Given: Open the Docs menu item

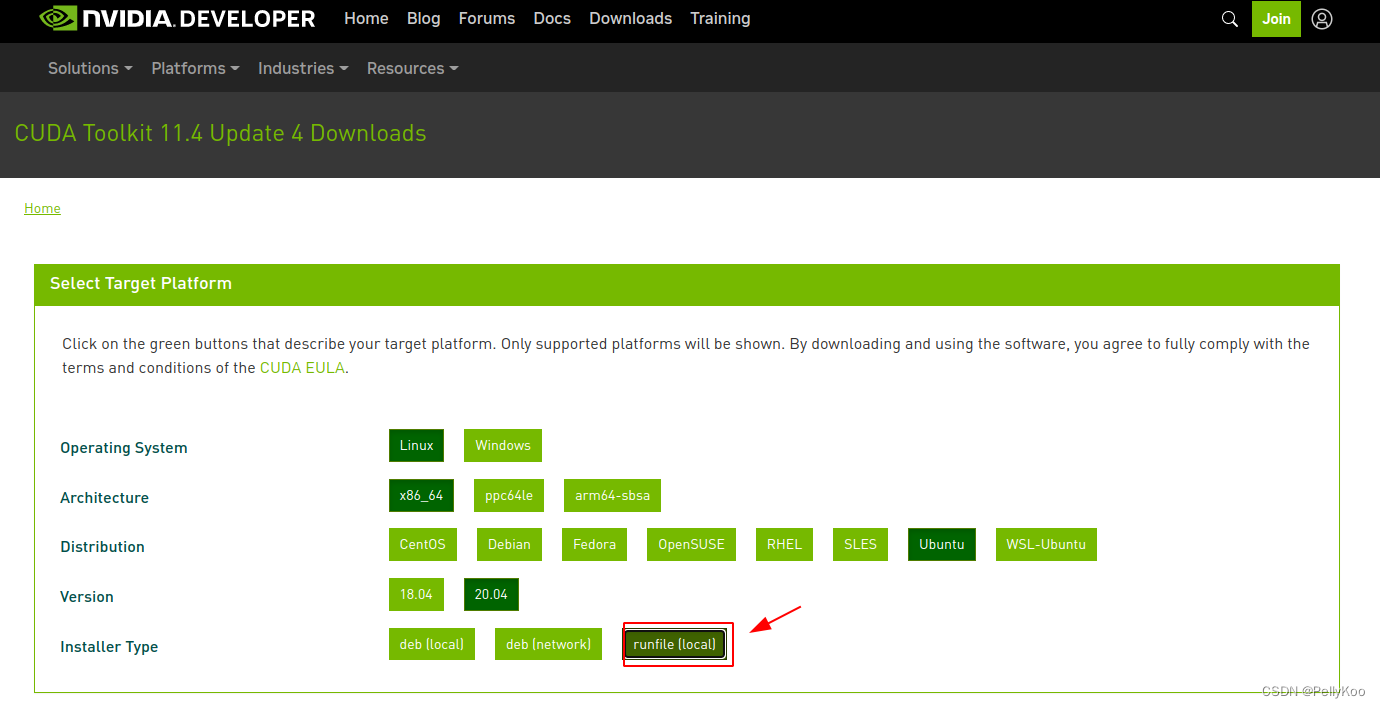Looking at the screenshot, I should 552,18.
